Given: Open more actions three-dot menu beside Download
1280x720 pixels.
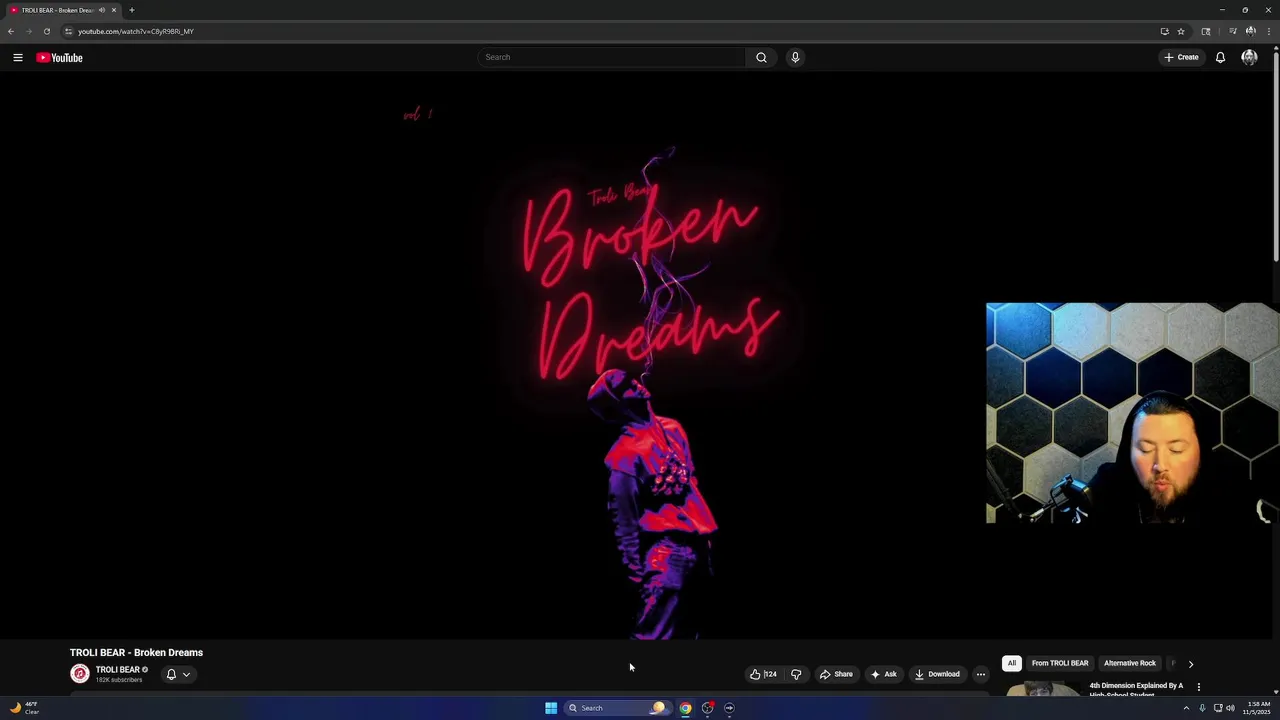Looking at the screenshot, I should click(x=981, y=674).
